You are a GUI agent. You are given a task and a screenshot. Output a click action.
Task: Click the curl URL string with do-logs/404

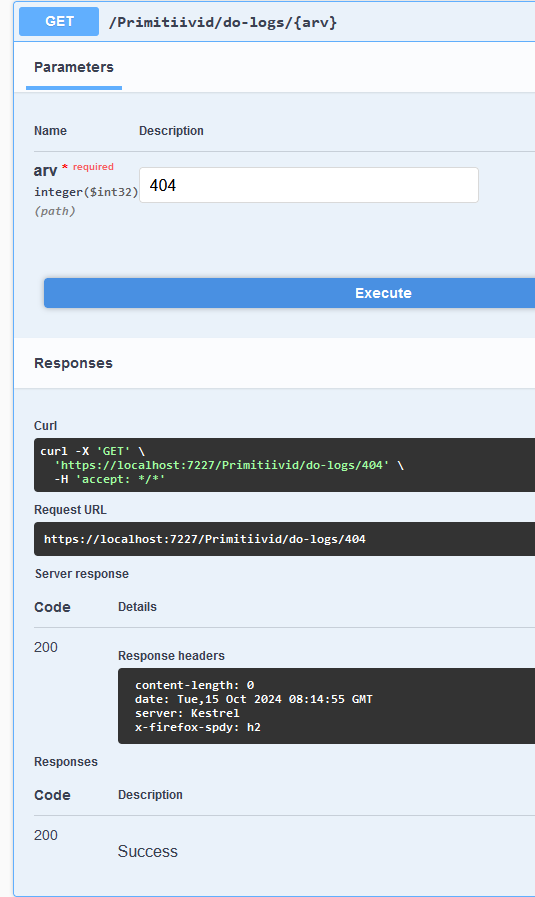click(x=222, y=465)
